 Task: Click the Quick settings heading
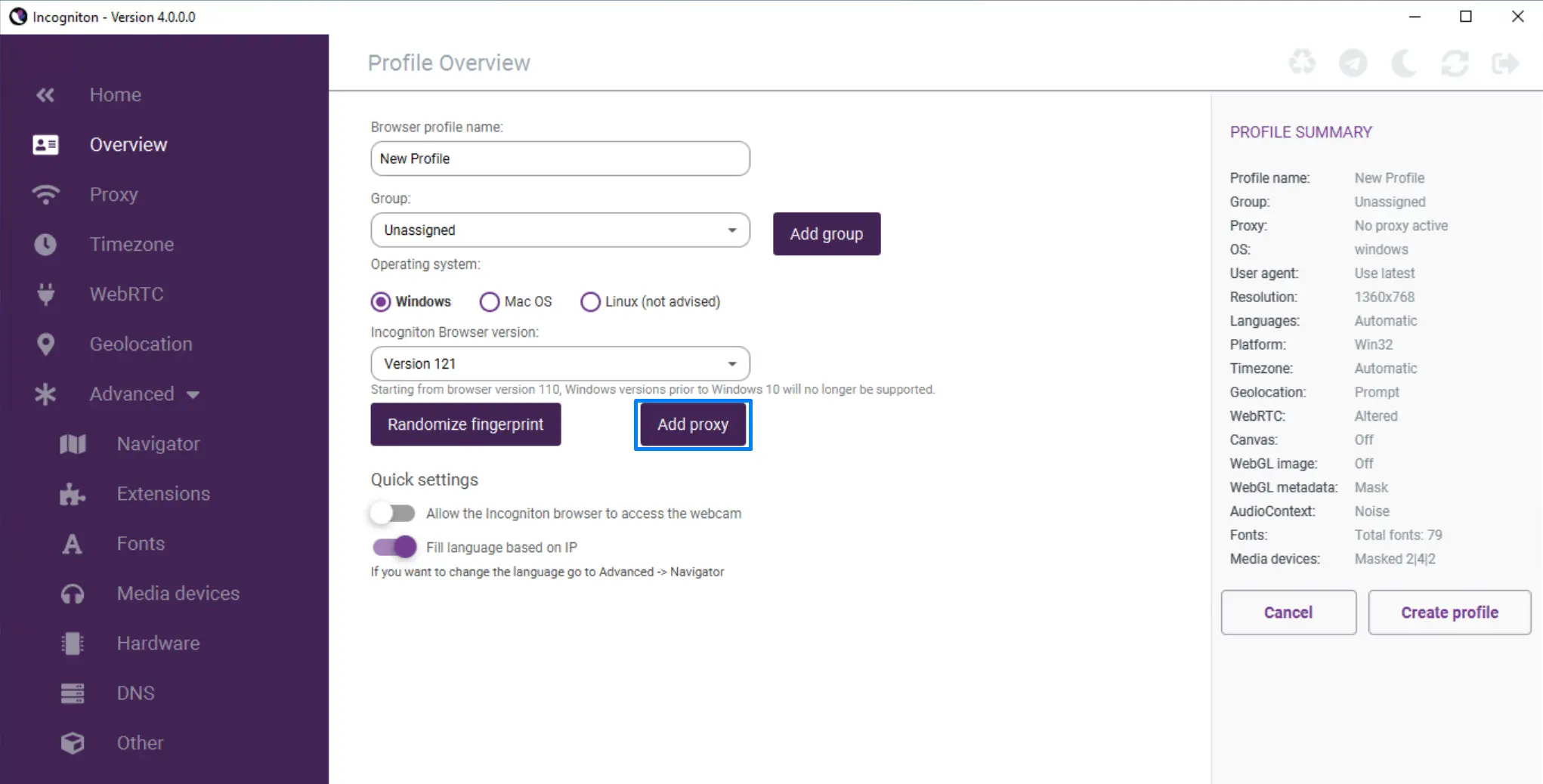click(x=424, y=480)
